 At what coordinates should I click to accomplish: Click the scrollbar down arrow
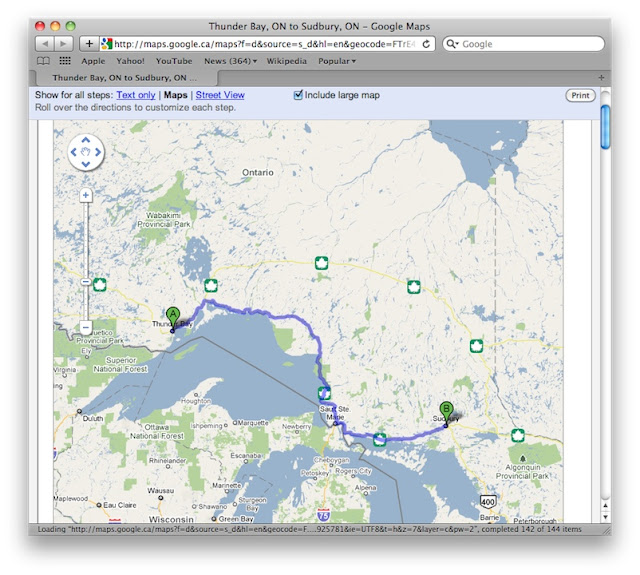pos(606,517)
